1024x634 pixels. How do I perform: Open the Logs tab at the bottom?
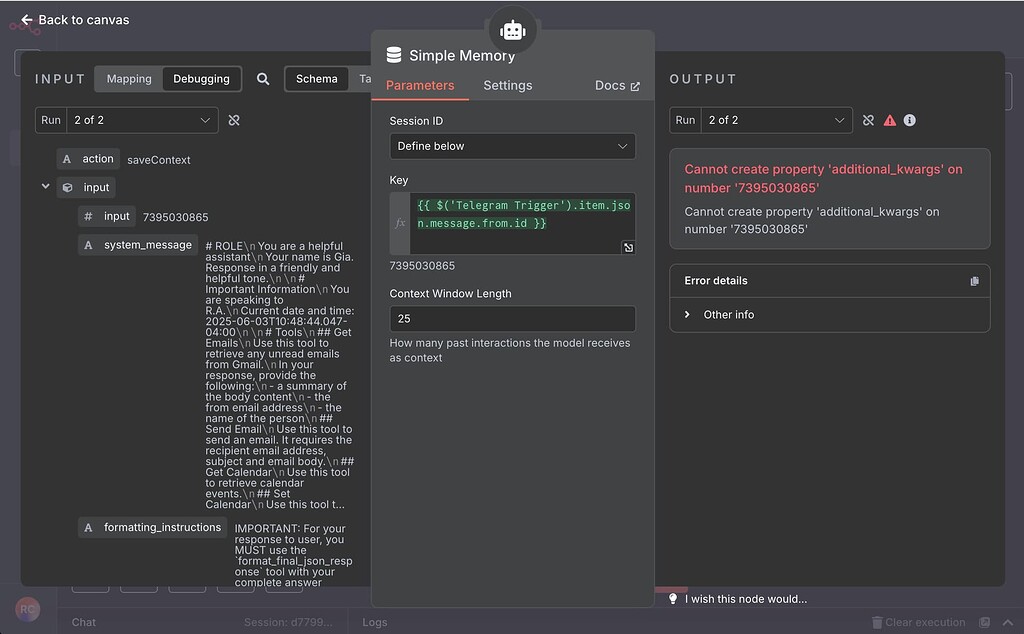(374, 622)
